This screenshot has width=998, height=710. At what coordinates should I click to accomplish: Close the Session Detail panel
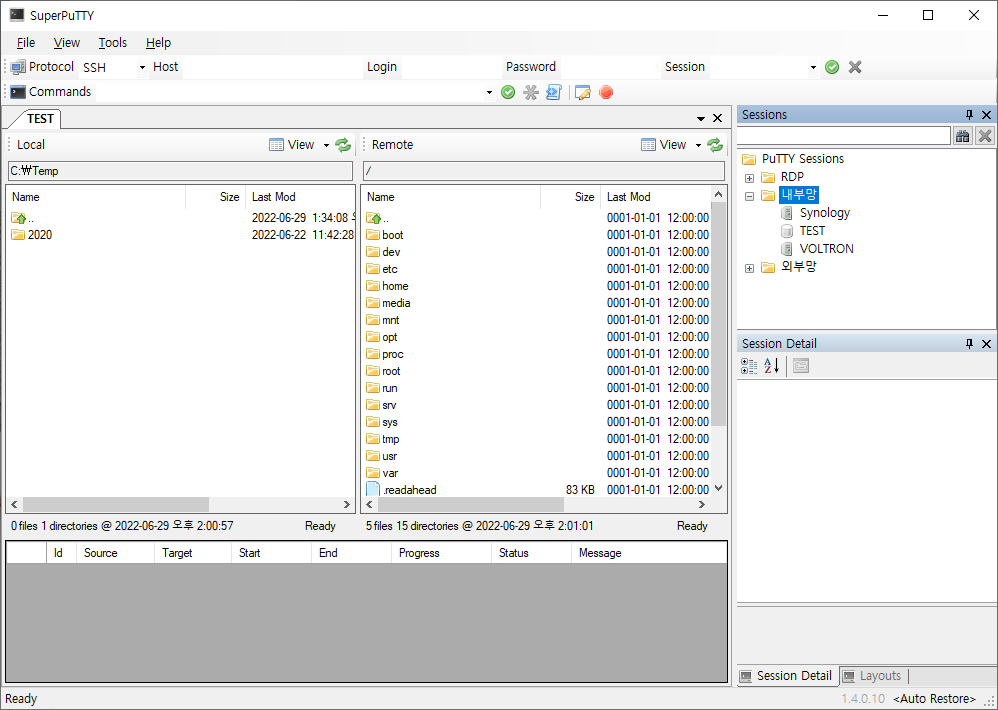(x=987, y=344)
